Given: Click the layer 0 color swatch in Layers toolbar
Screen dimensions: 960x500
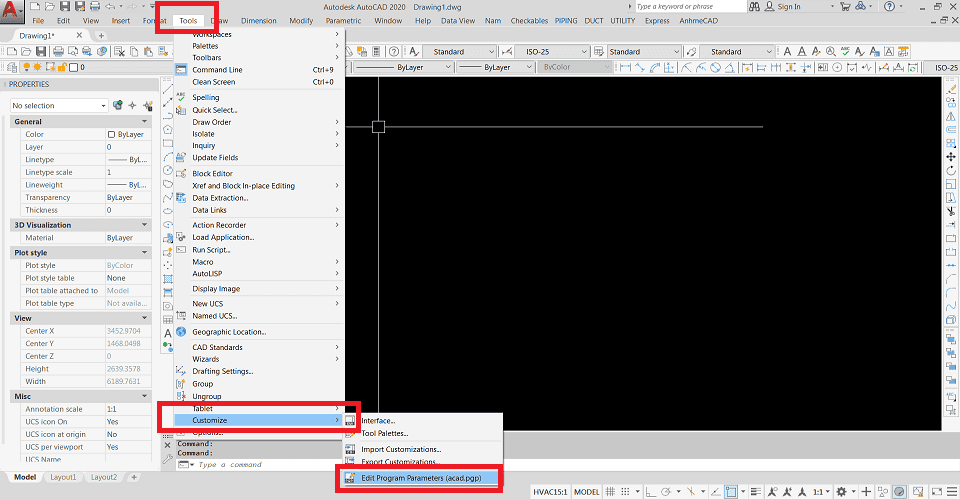Looking at the screenshot, I should coord(73,67).
